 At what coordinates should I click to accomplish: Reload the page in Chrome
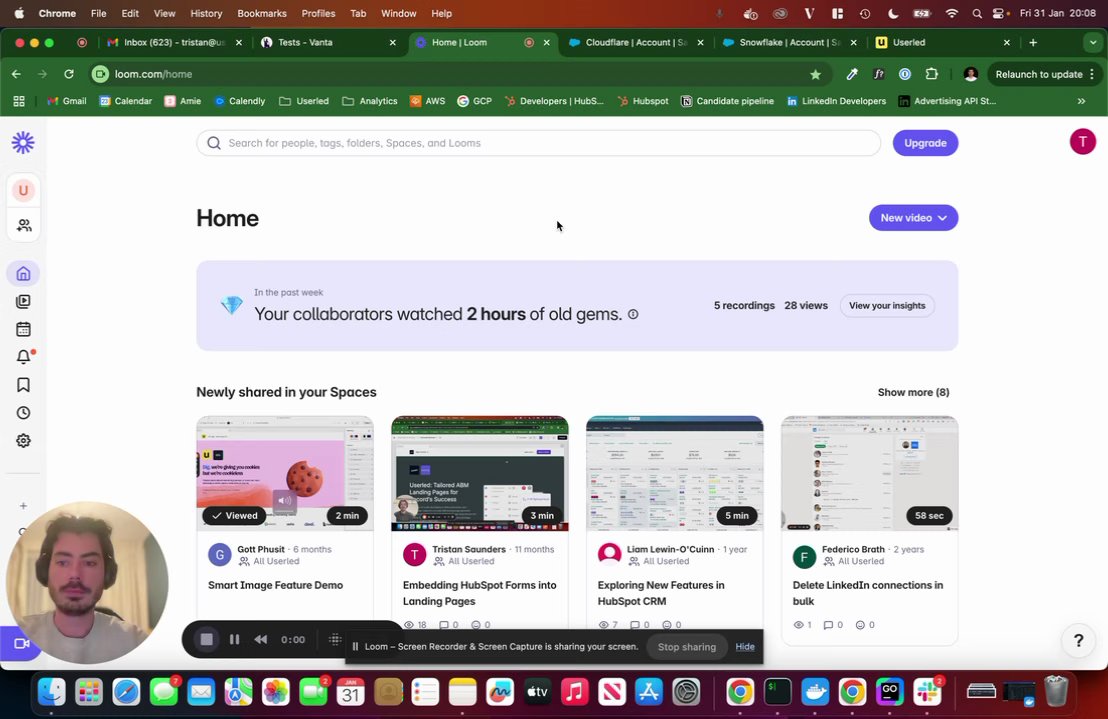coord(69,74)
